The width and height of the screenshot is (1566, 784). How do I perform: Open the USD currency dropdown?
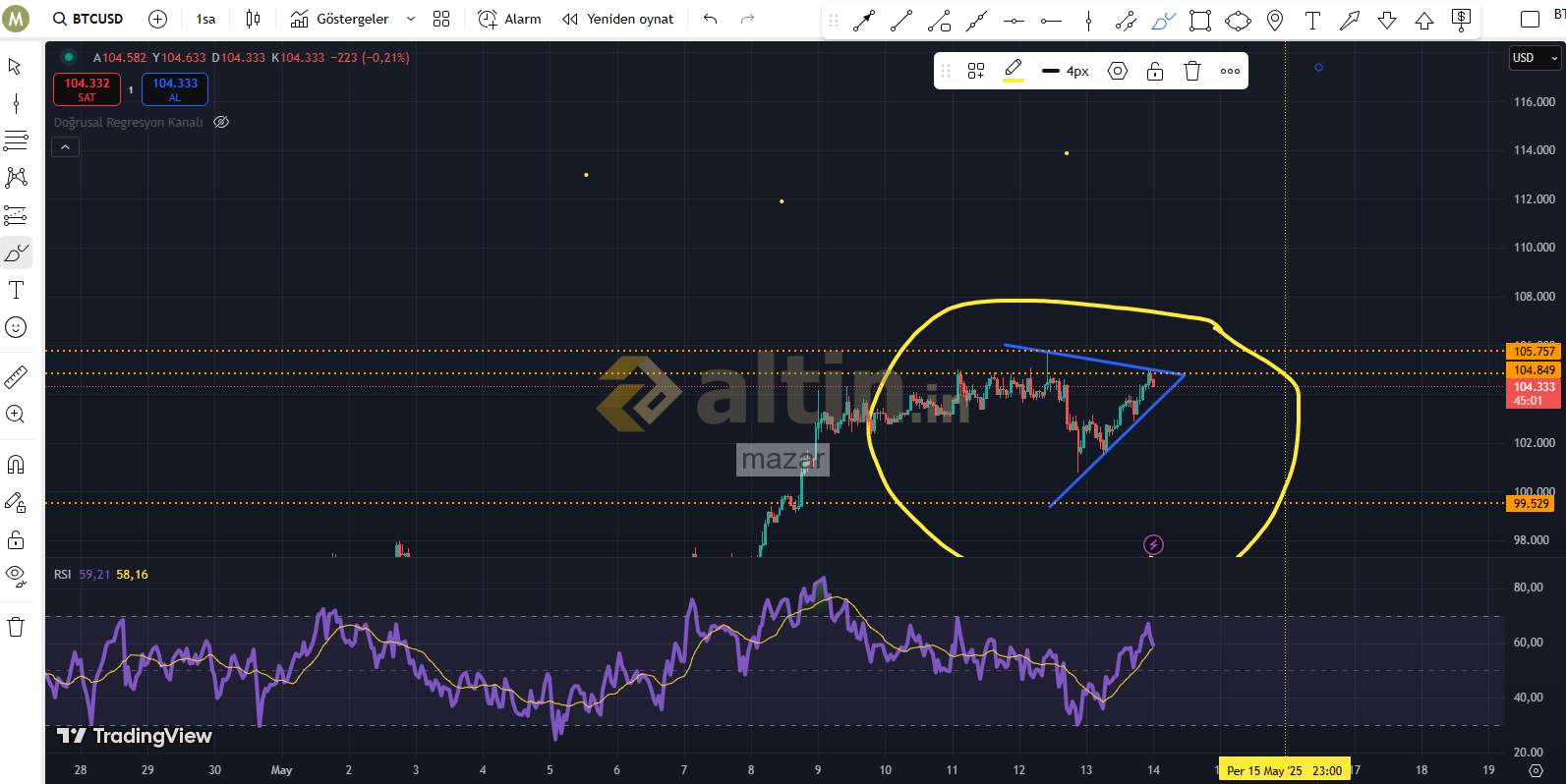[1536, 58]
